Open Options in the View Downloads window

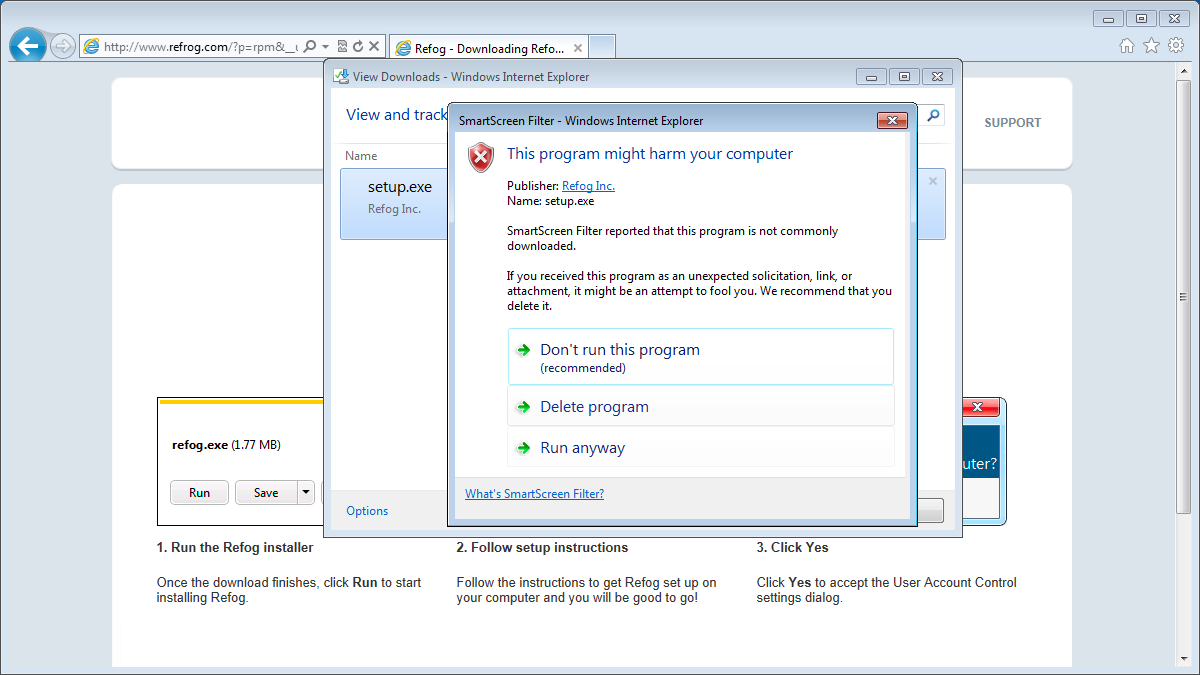coord(367,511)
